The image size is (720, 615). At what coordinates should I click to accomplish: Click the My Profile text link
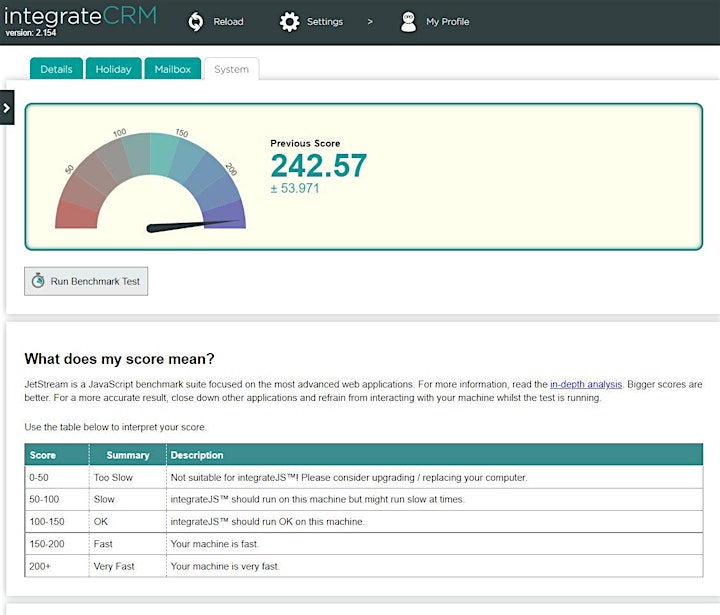tap(447, 22)
